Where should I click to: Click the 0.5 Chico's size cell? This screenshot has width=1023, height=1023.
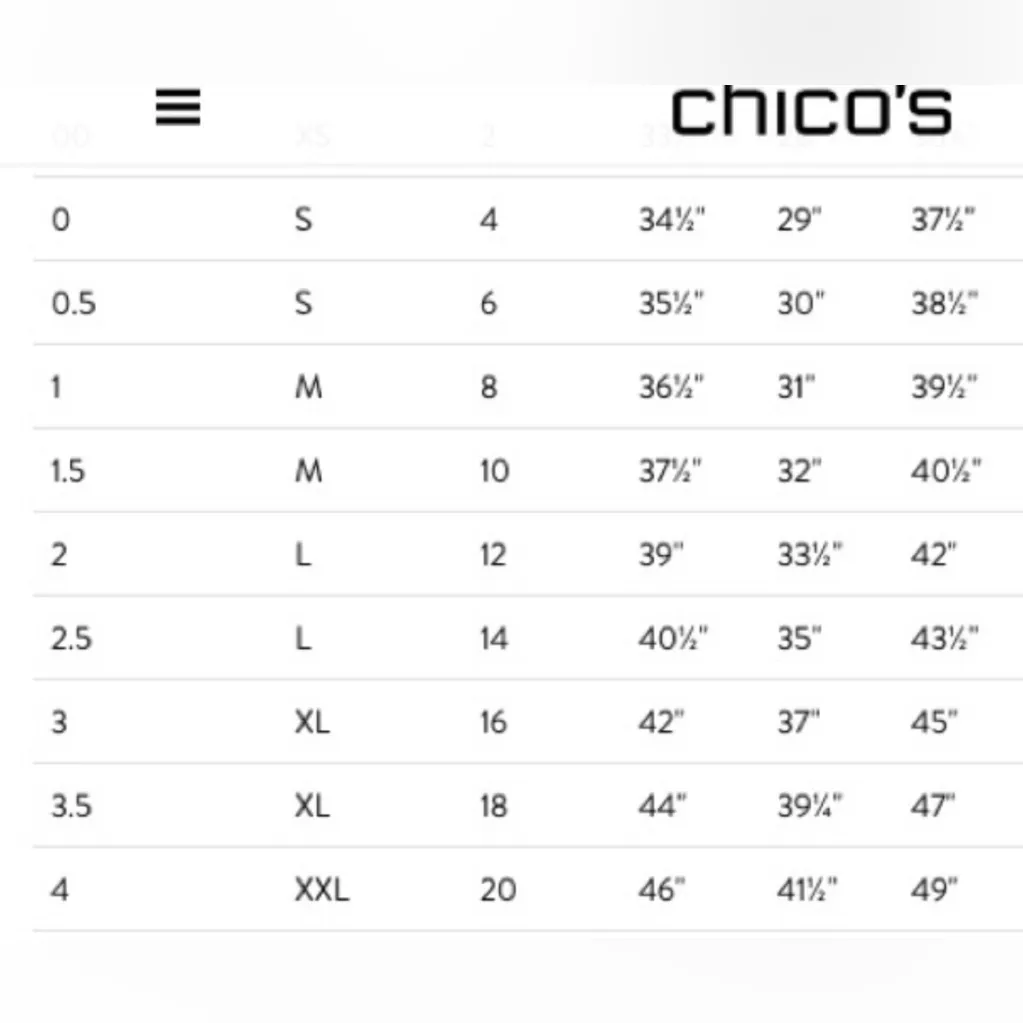[73, 303]
